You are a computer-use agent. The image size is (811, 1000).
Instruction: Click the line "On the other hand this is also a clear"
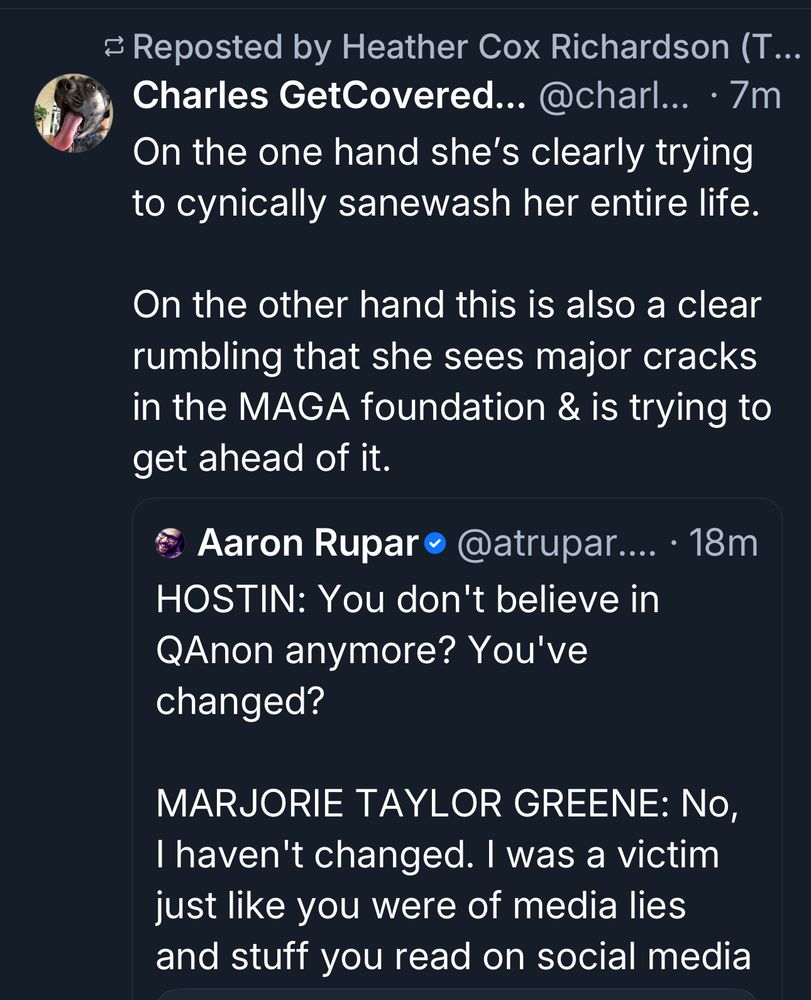(x=447, y=305)
